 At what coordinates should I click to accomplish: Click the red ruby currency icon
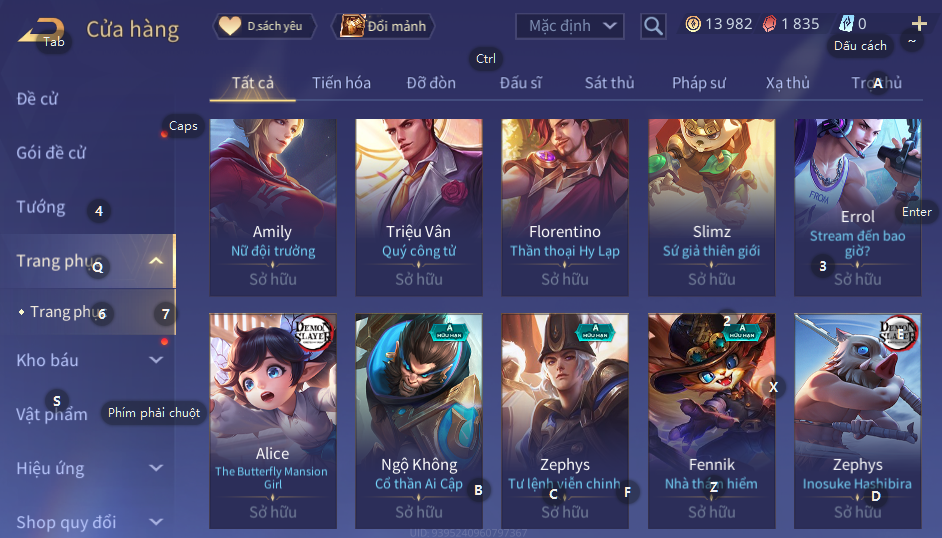click(769, 24)
